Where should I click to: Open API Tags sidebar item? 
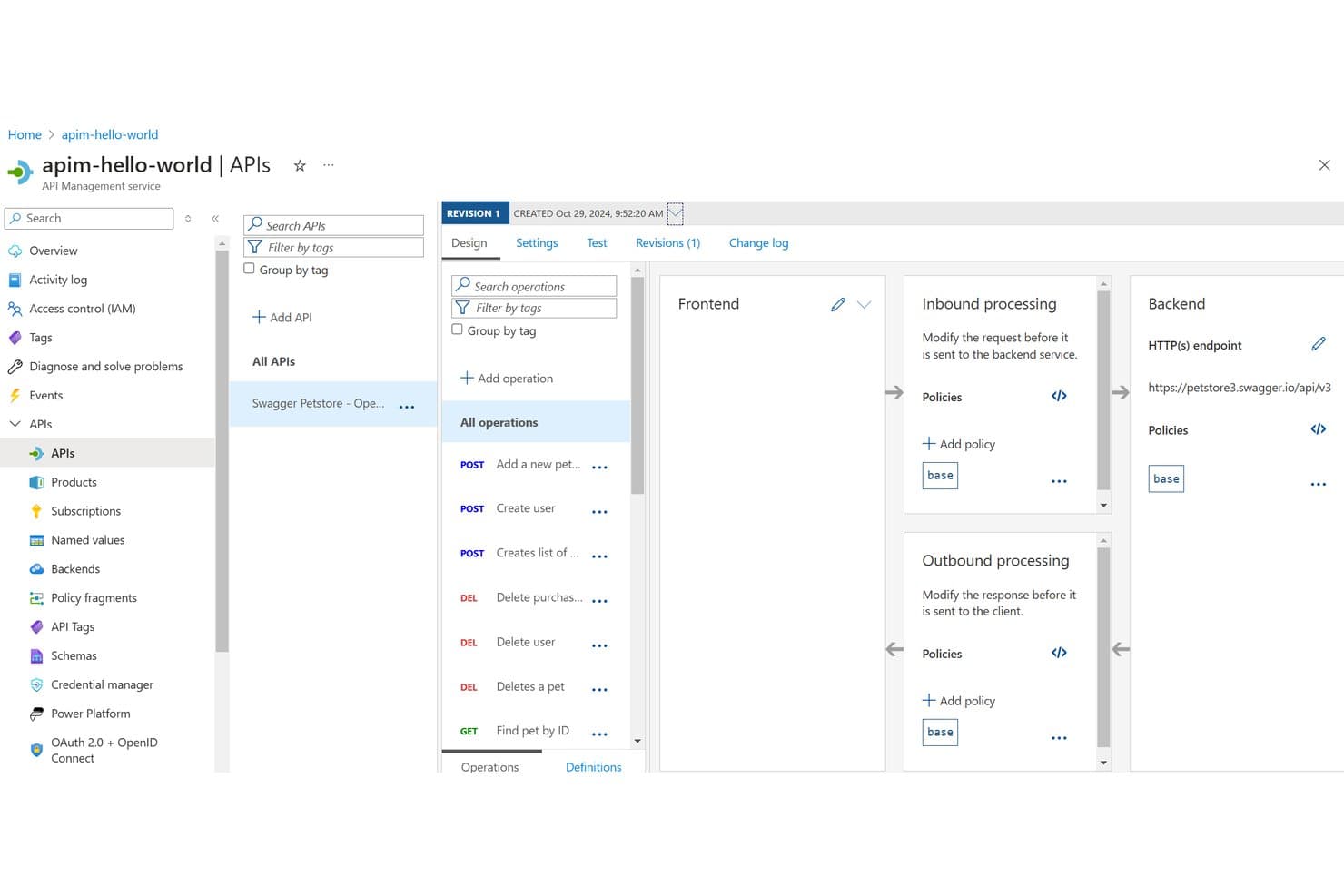73,627
